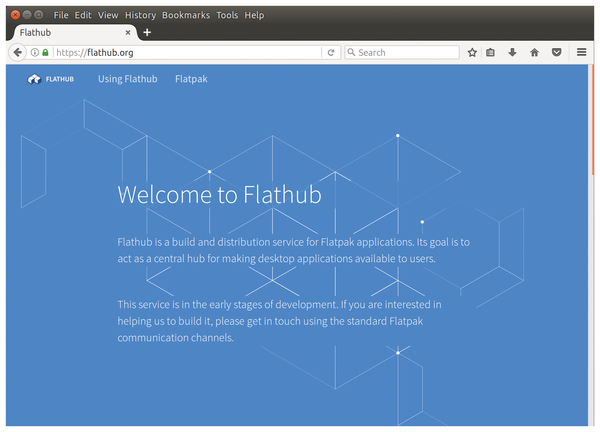Open the Help menu
This screenshot has width=600, height=432.
coord(254,15)
